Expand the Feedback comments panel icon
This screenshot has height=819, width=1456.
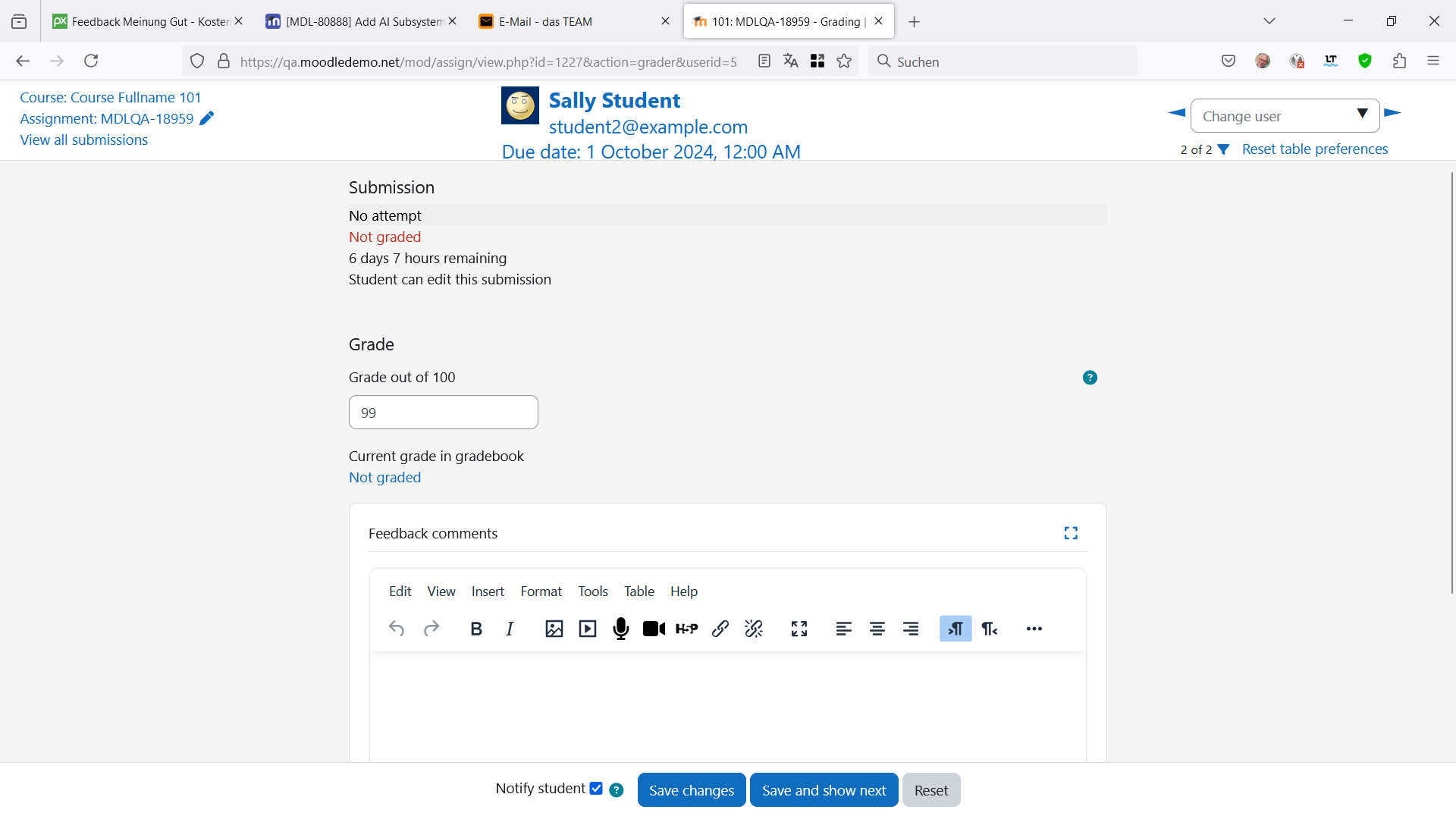[x=1071, y=533]
